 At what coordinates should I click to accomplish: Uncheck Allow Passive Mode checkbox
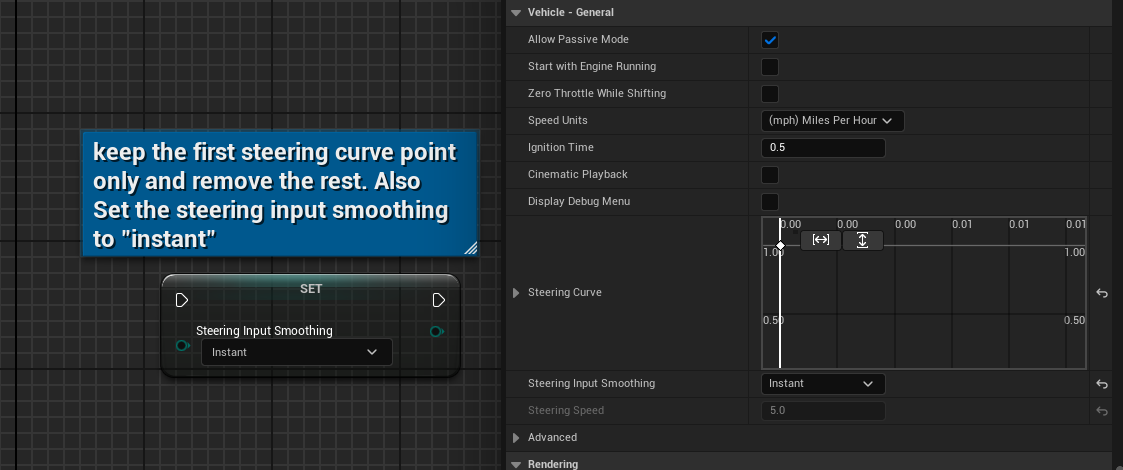coord(770,40)
